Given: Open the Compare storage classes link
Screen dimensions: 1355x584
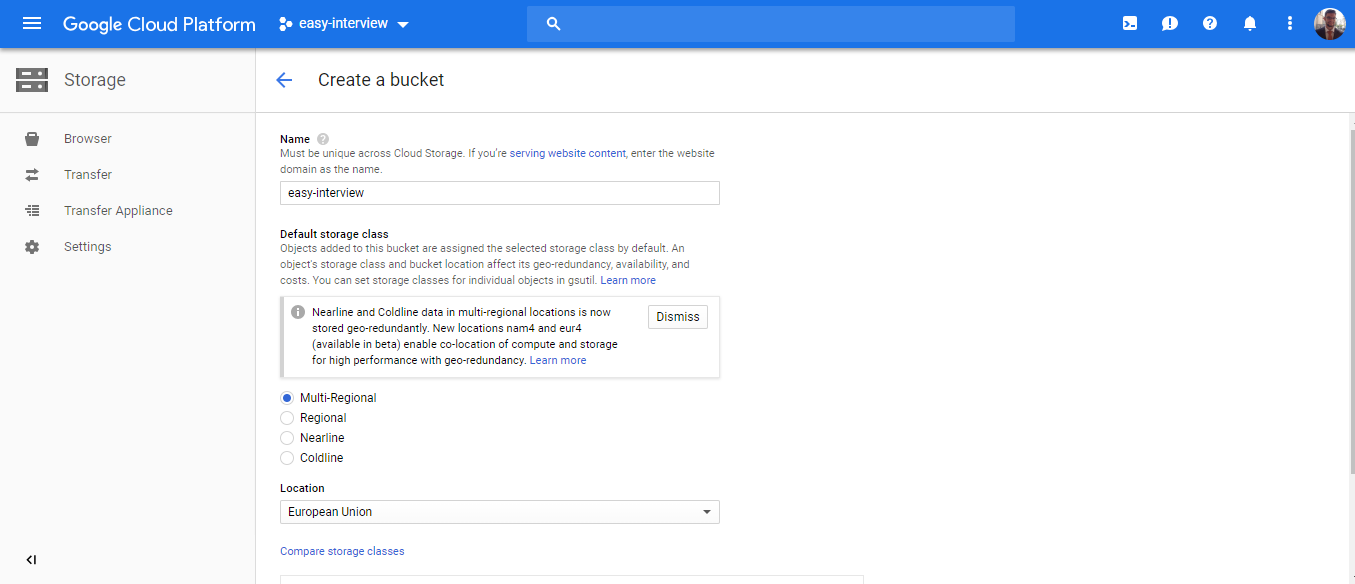Looking at the screenshot, I should click(342, 551).
